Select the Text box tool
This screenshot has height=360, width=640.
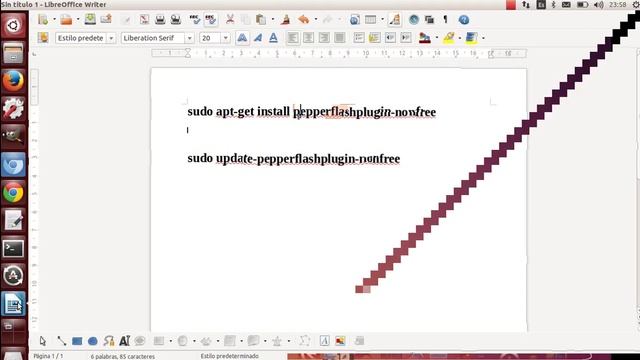pyautogui.click(x=124, y=341)
